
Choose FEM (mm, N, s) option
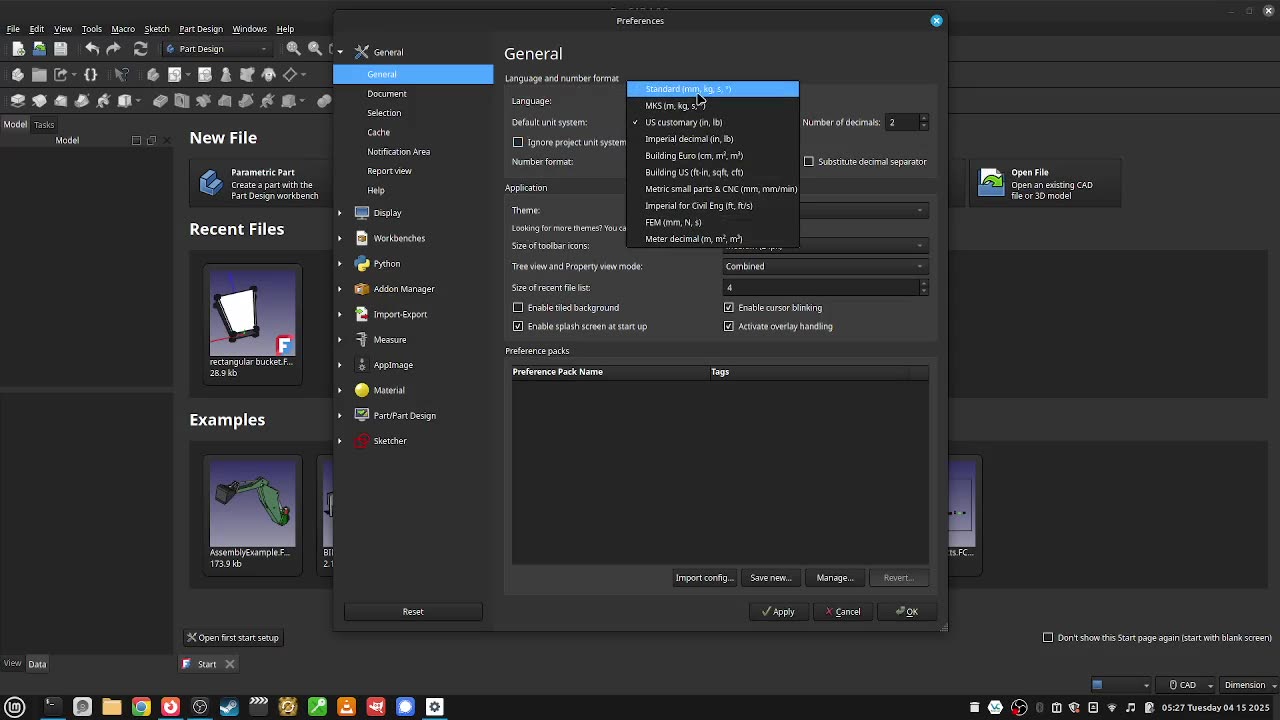point(712,222)
